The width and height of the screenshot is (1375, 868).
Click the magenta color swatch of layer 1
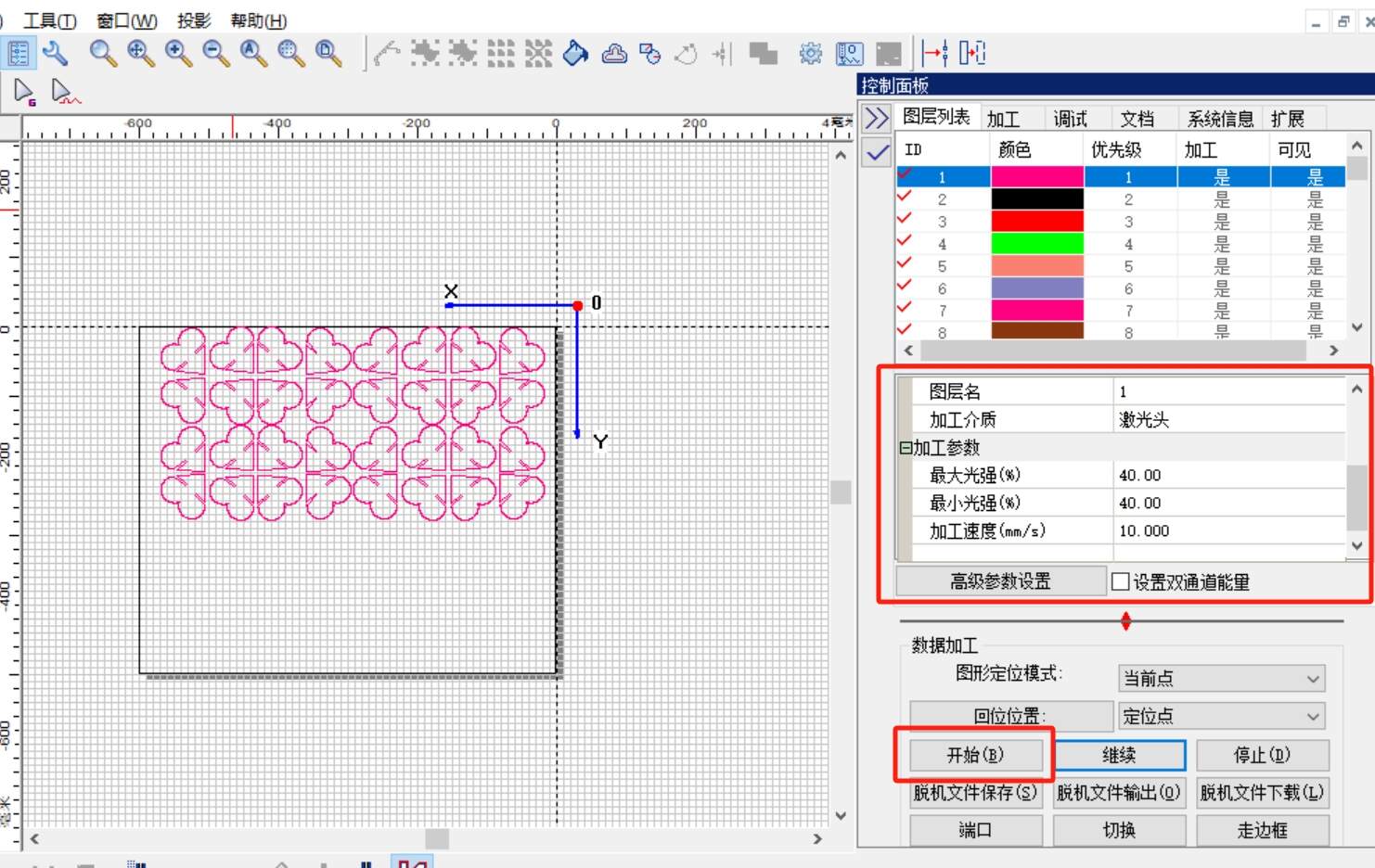[1037, 176]
